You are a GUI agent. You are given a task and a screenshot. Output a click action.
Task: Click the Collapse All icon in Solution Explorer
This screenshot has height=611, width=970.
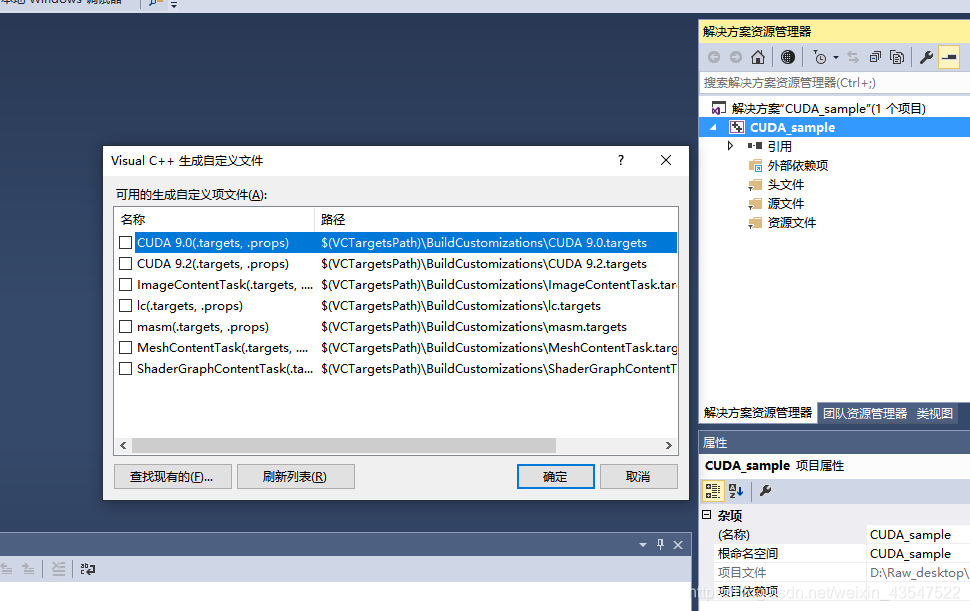pyautogui.click(x=876, y=57)
